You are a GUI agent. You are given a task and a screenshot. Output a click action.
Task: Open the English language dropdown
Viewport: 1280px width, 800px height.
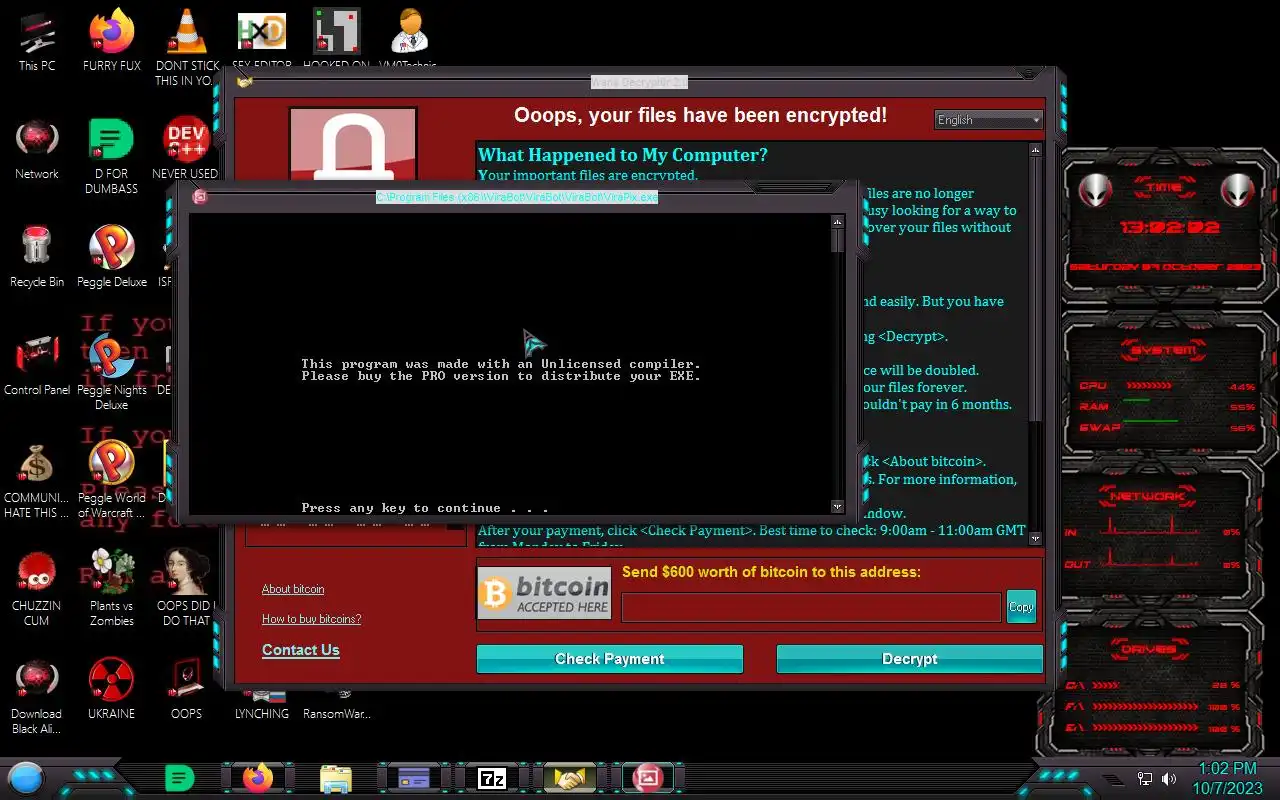coord(988,119)
